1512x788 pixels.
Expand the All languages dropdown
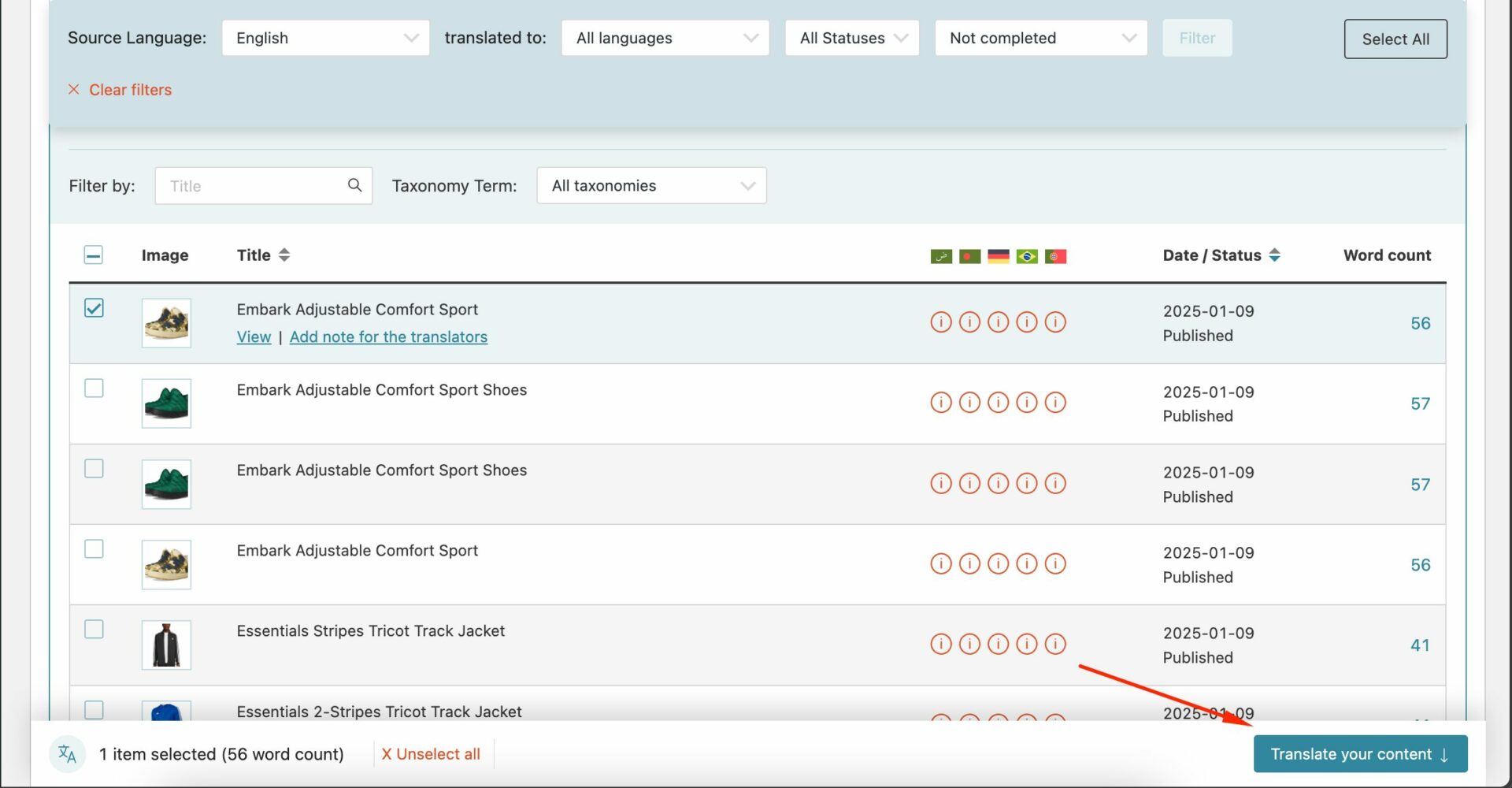(665, 38)
